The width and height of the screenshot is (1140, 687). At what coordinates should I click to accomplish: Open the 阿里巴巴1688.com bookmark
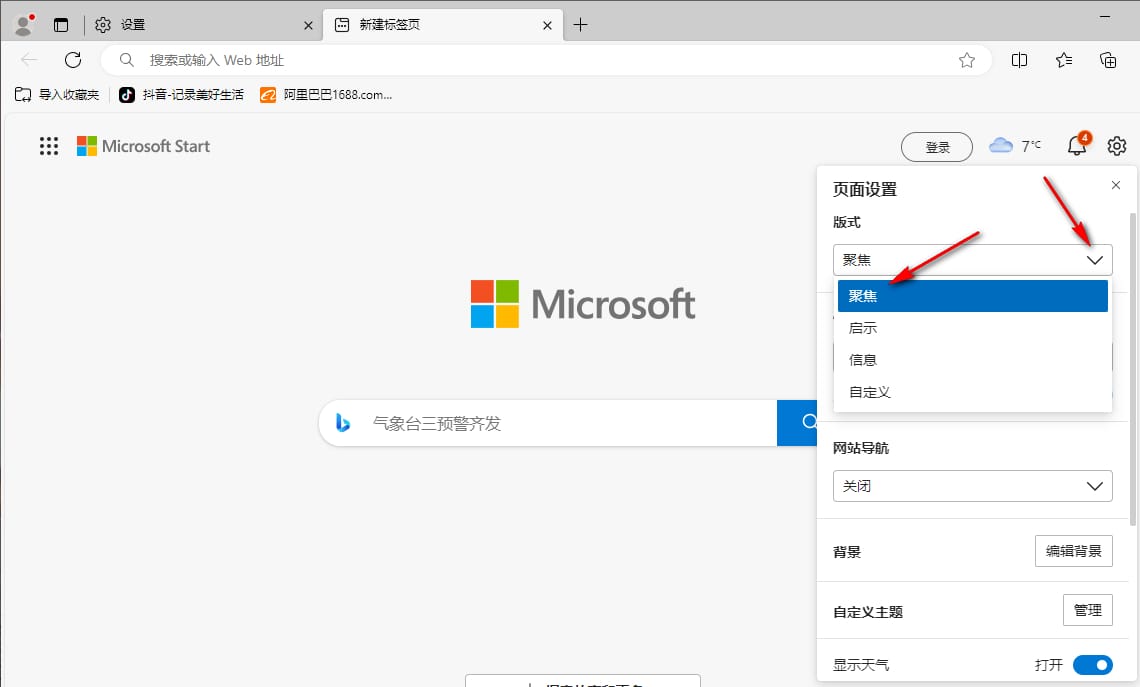326,95
